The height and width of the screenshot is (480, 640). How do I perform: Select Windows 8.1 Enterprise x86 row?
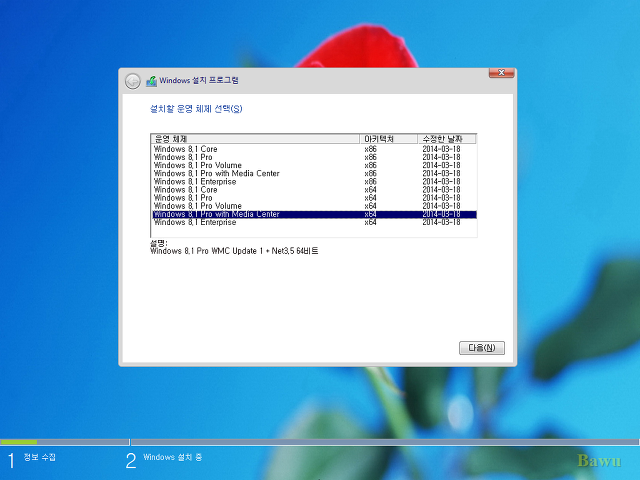(314, 182)
